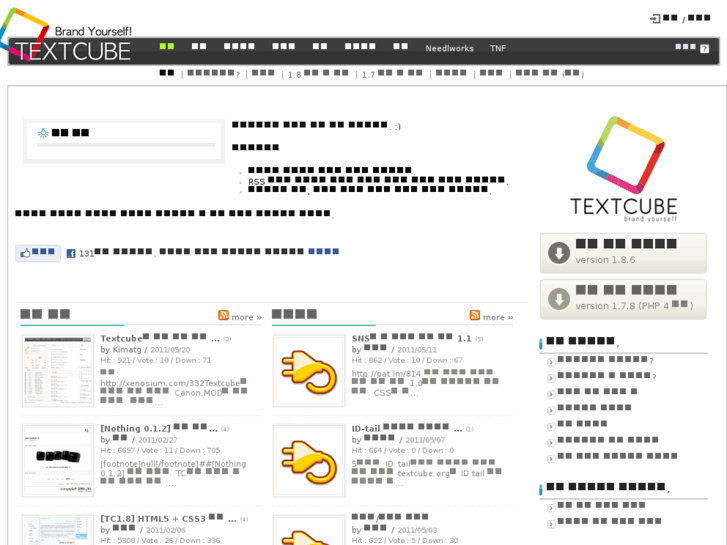The image size is (727, 545).
Task: Click RSS feed icon in right section
Action: [x=475, y=315]
